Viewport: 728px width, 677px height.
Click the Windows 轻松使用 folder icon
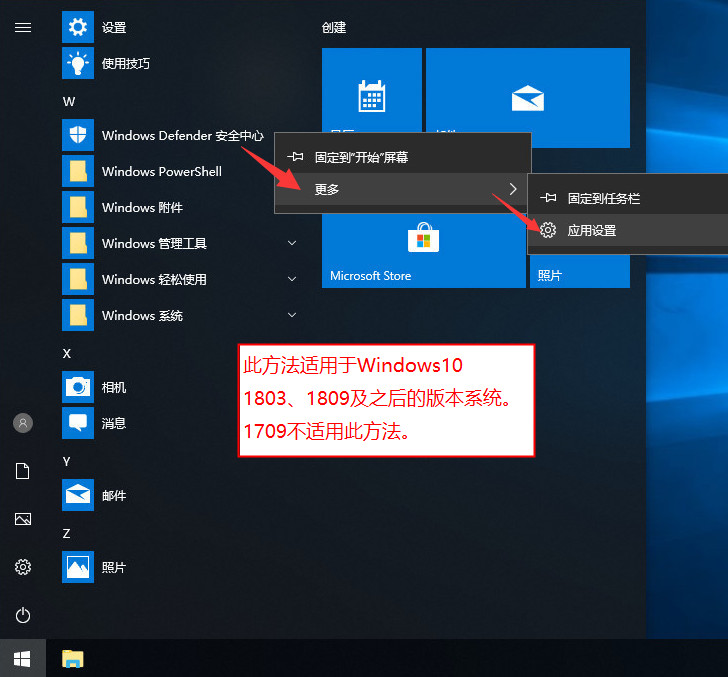click(78, 279)
